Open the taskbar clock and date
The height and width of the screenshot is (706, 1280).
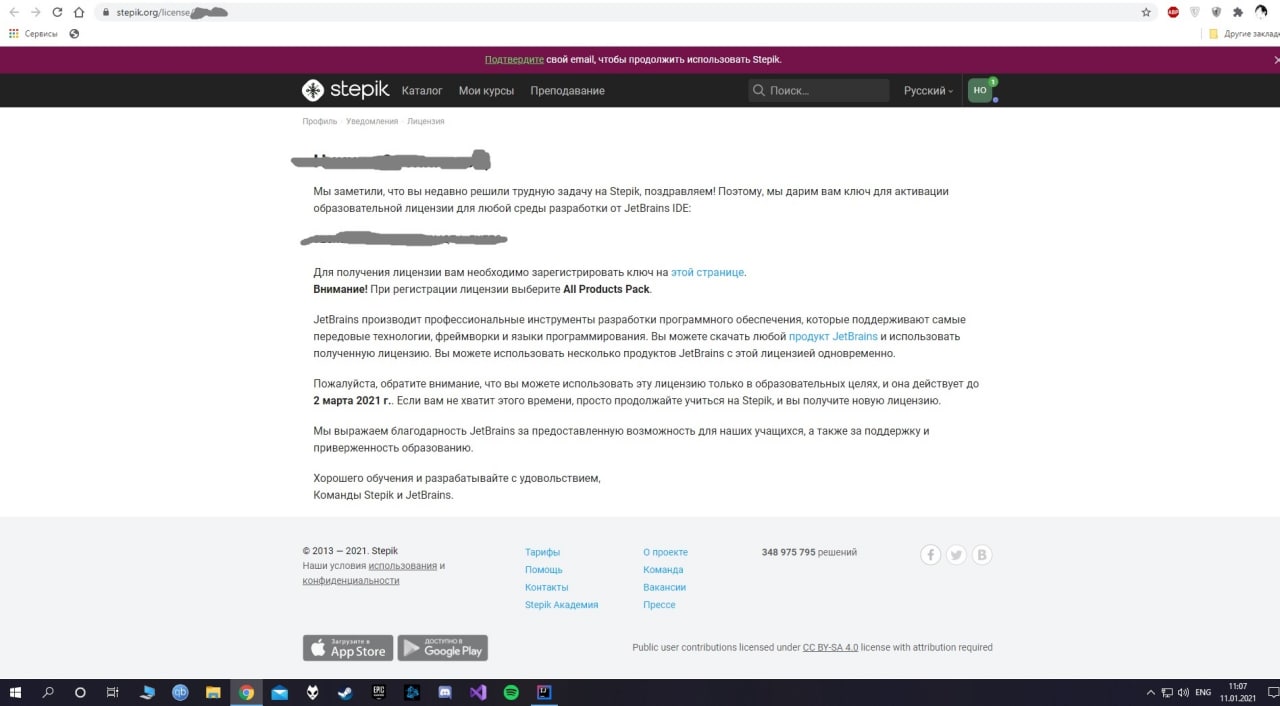coord(1237,692)
